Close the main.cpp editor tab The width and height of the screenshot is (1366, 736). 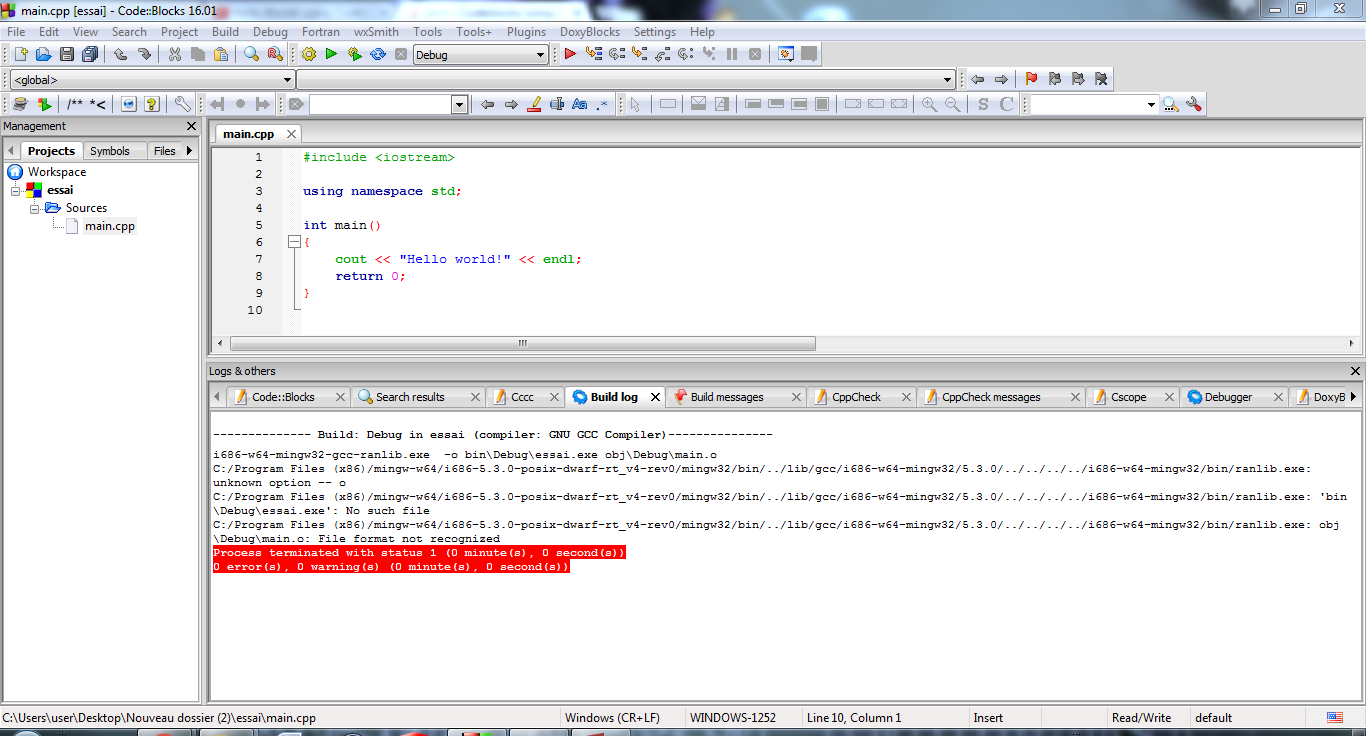click(291, 134)
